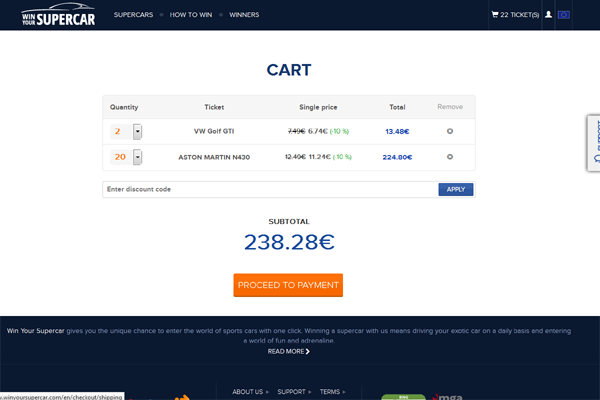Click the EU flag language selector
The height and width of the screenshot is (400, 600).
click(x=564, y=15)
